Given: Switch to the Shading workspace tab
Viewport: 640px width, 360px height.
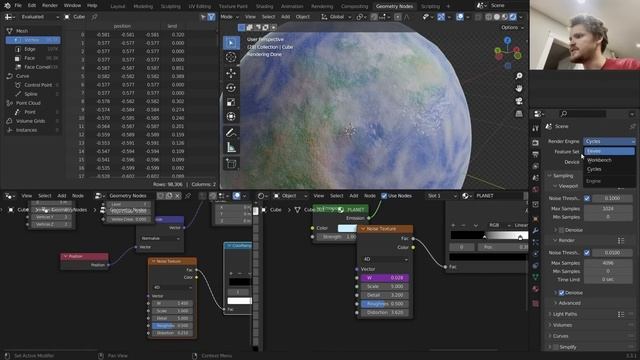Looking at the screenshot, I should click(264, 7).
